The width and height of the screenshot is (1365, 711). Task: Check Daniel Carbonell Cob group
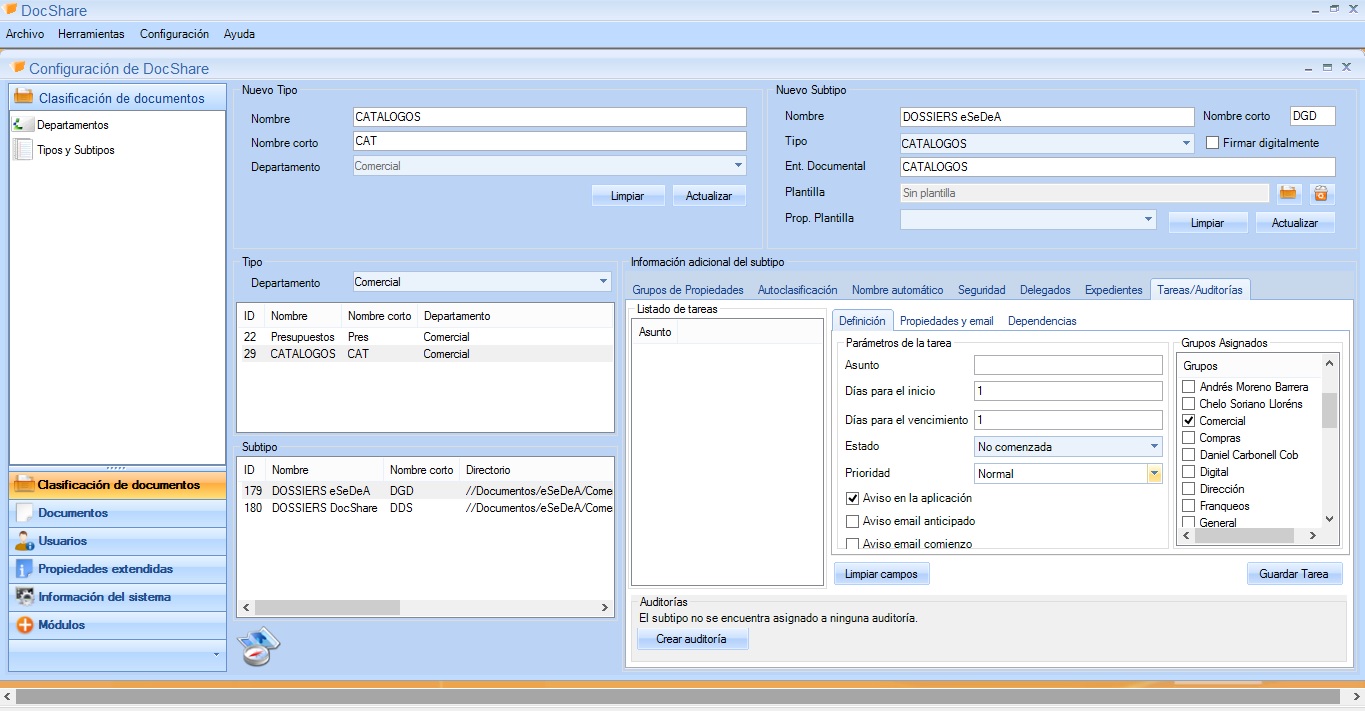[x=1189, y=455]
